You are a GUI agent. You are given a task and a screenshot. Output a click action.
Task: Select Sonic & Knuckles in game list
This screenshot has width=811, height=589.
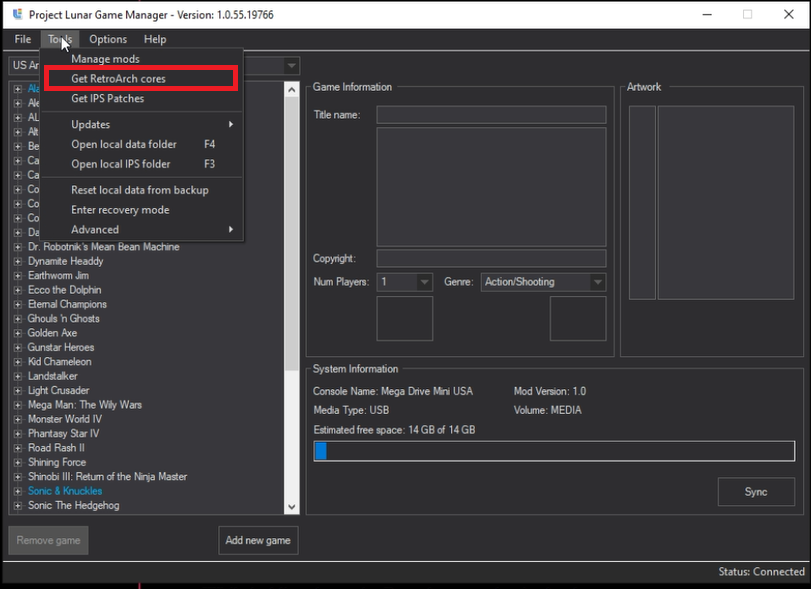coord(65,491)
